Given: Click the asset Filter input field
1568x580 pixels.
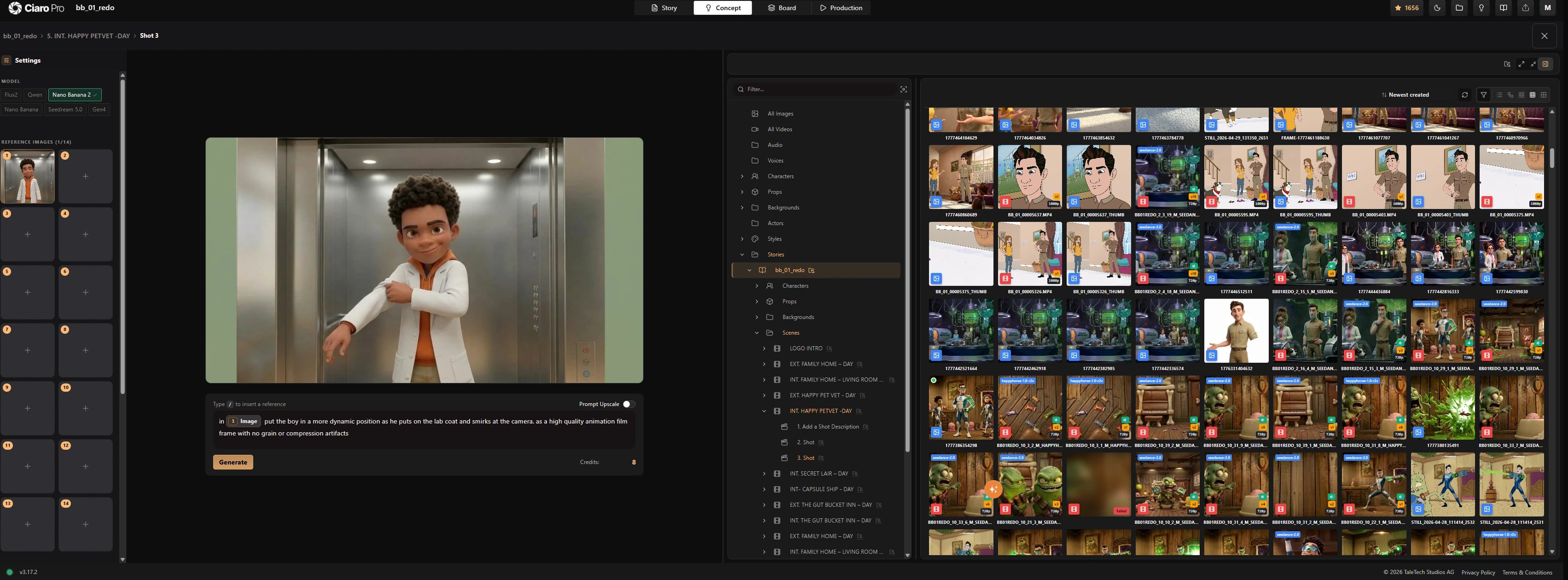Looking at the screenshot, I should pyautogui.click(x=816, y=89).
